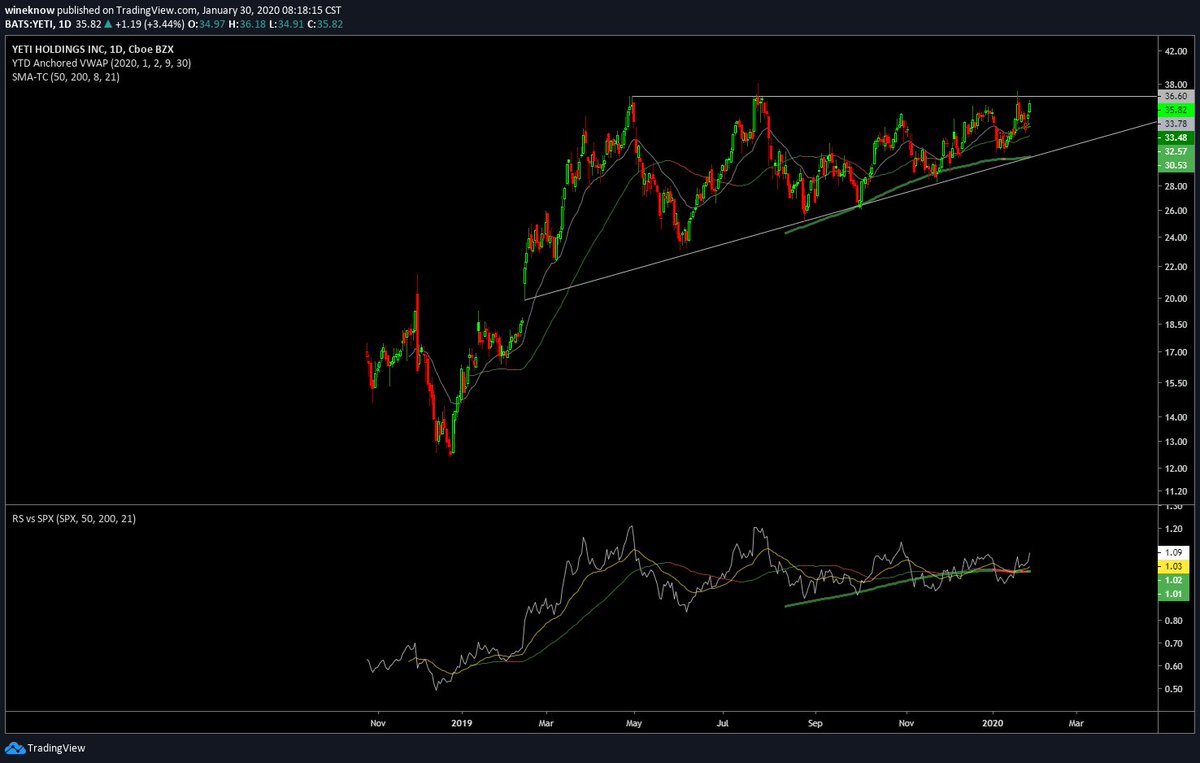Click the green 1.02 RS value label
Screen dimensions: 1200x763
(1174, 580)
